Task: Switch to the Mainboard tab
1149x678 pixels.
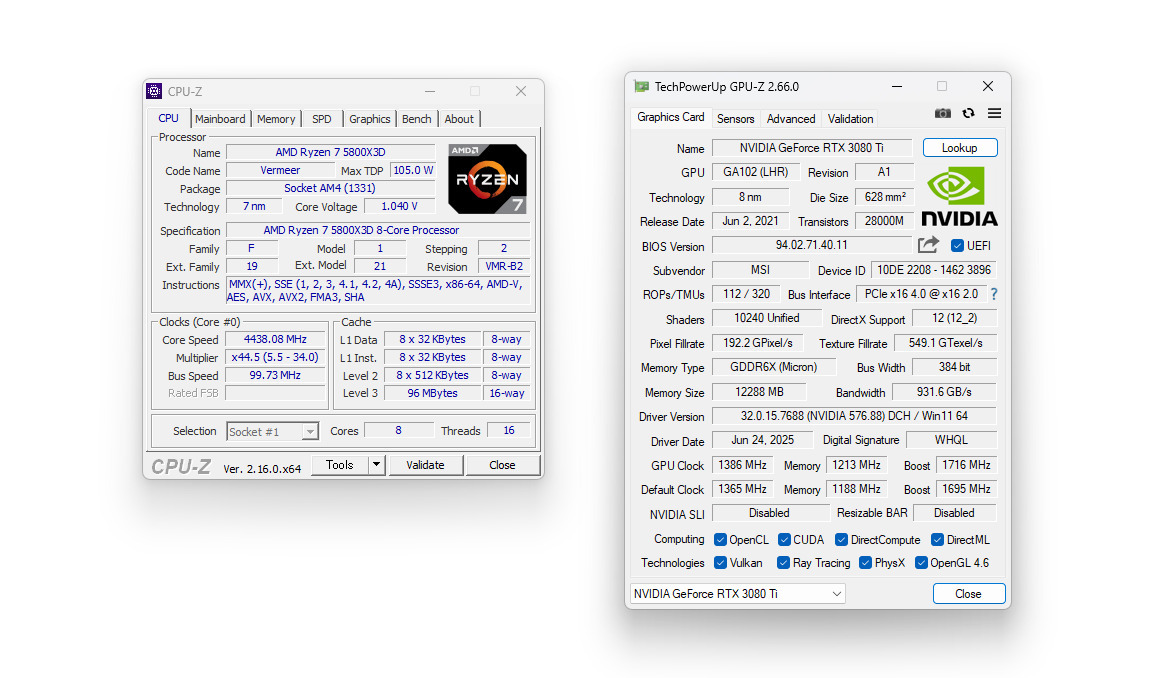Action: point(221,119)
